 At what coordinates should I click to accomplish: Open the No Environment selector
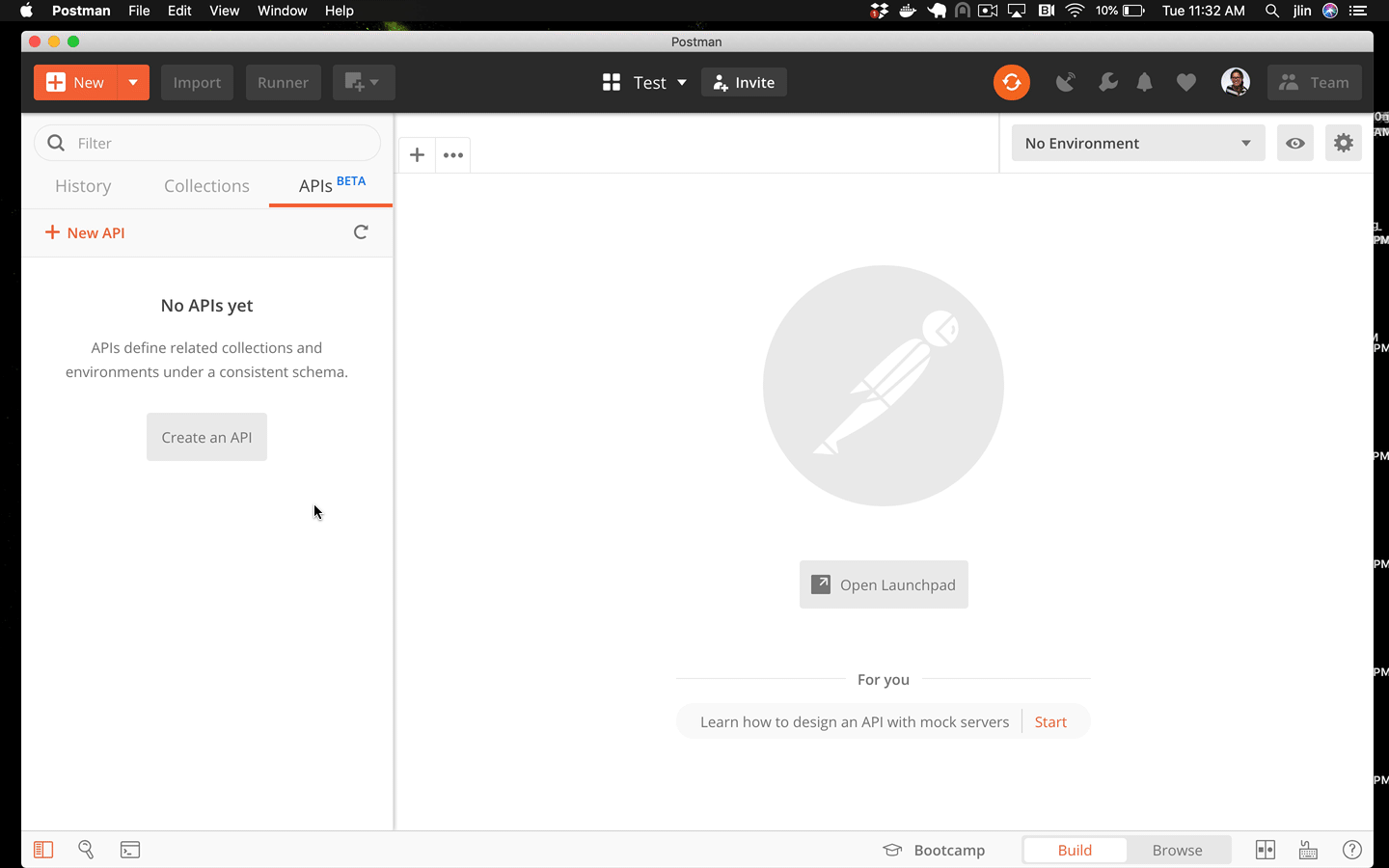point(1138,143)
